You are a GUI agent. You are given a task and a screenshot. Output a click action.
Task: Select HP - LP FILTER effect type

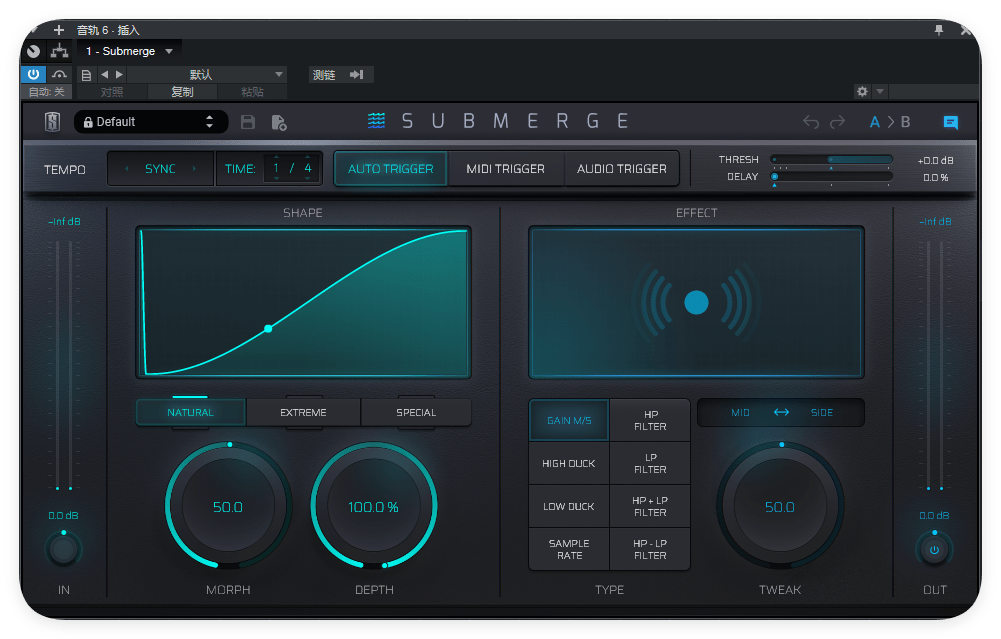[x=650, y=549]
